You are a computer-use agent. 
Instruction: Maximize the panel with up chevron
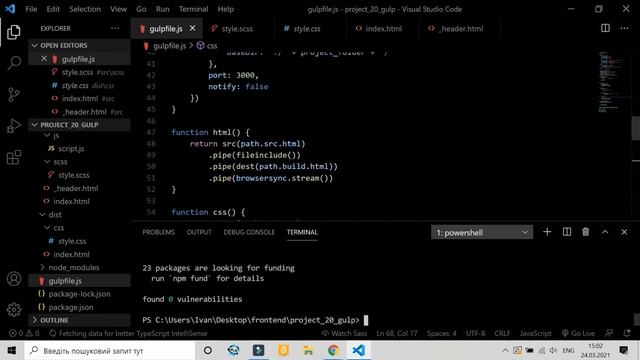[605, 232]
